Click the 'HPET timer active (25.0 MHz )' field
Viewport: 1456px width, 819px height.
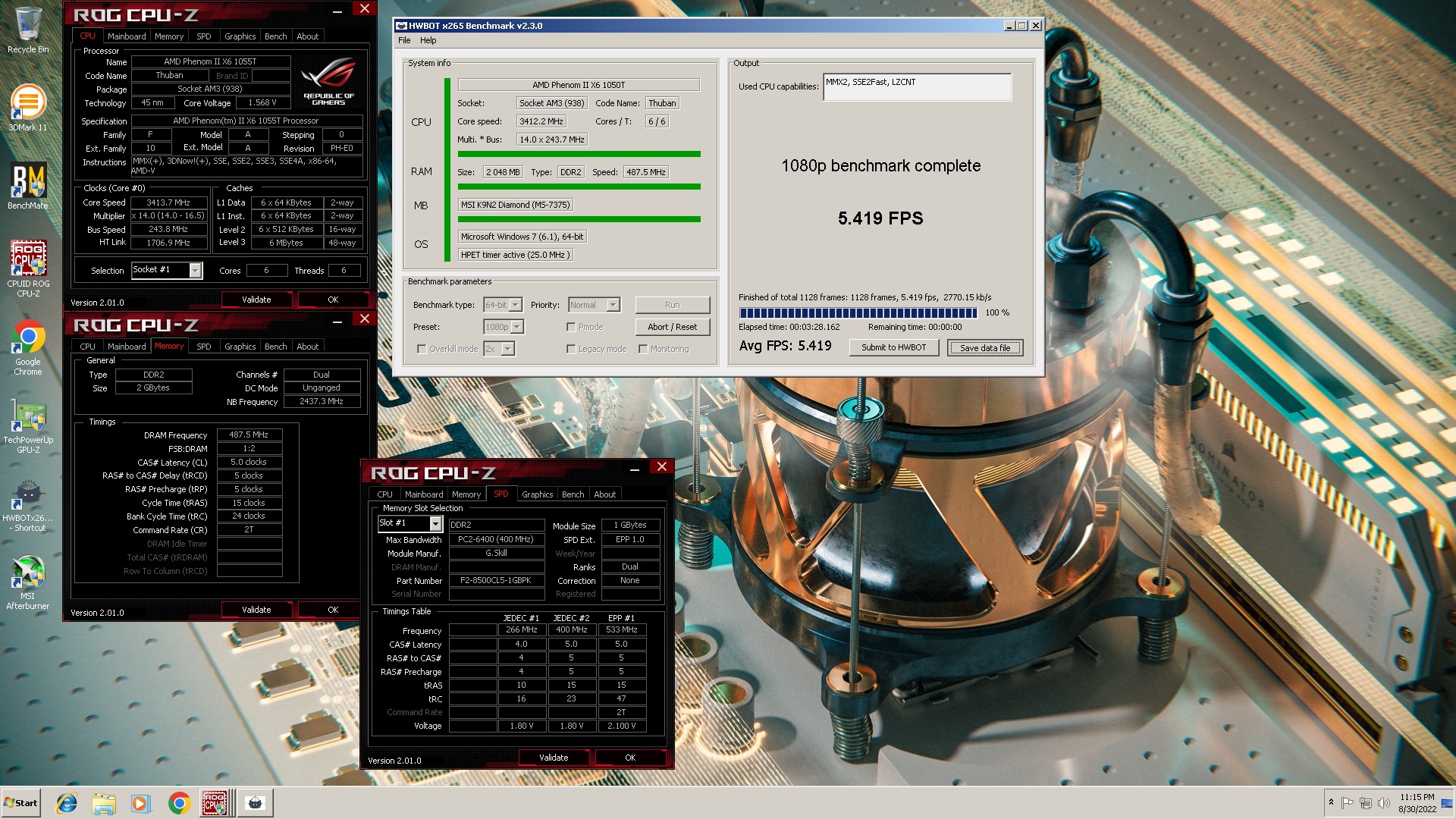click(x=516, y=255)
